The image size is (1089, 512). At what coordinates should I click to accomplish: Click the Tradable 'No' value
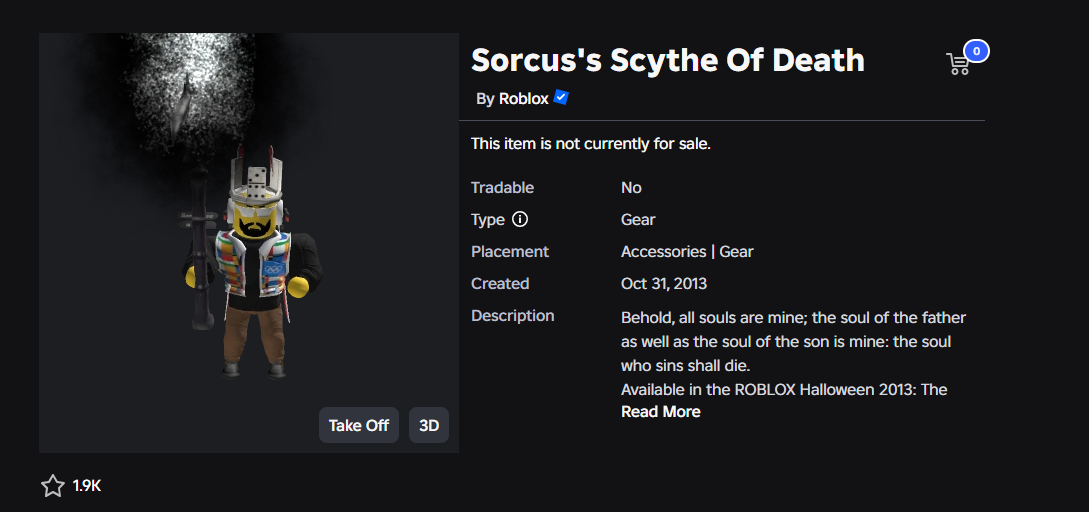pos(631,188)
